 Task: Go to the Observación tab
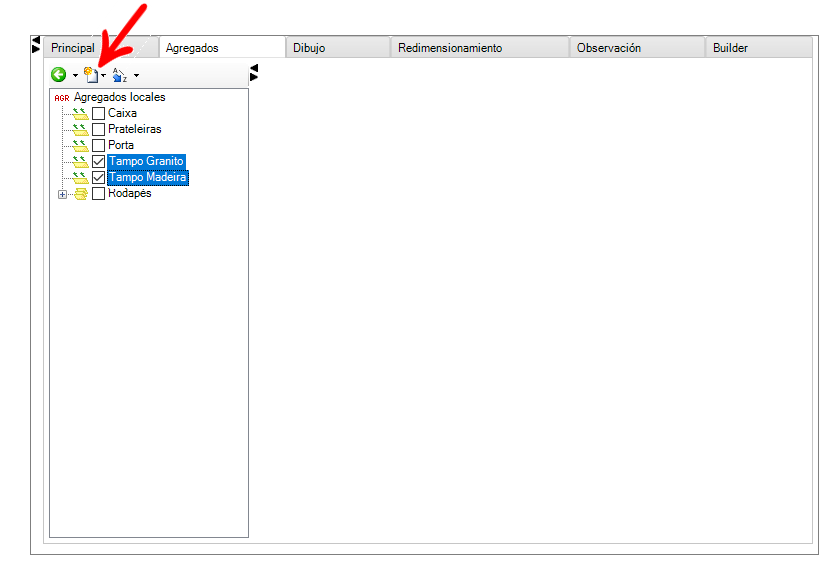[x=637, y=48]
